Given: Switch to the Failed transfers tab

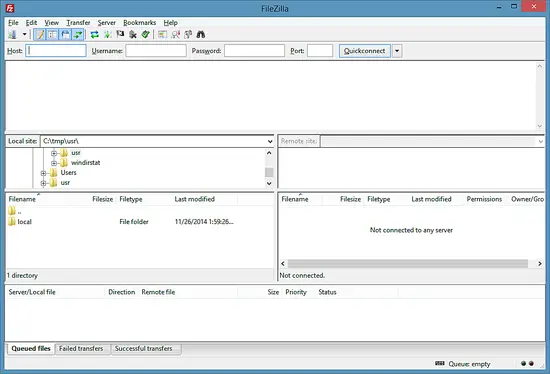Looking at the screenshot, I should click(81, 349).
